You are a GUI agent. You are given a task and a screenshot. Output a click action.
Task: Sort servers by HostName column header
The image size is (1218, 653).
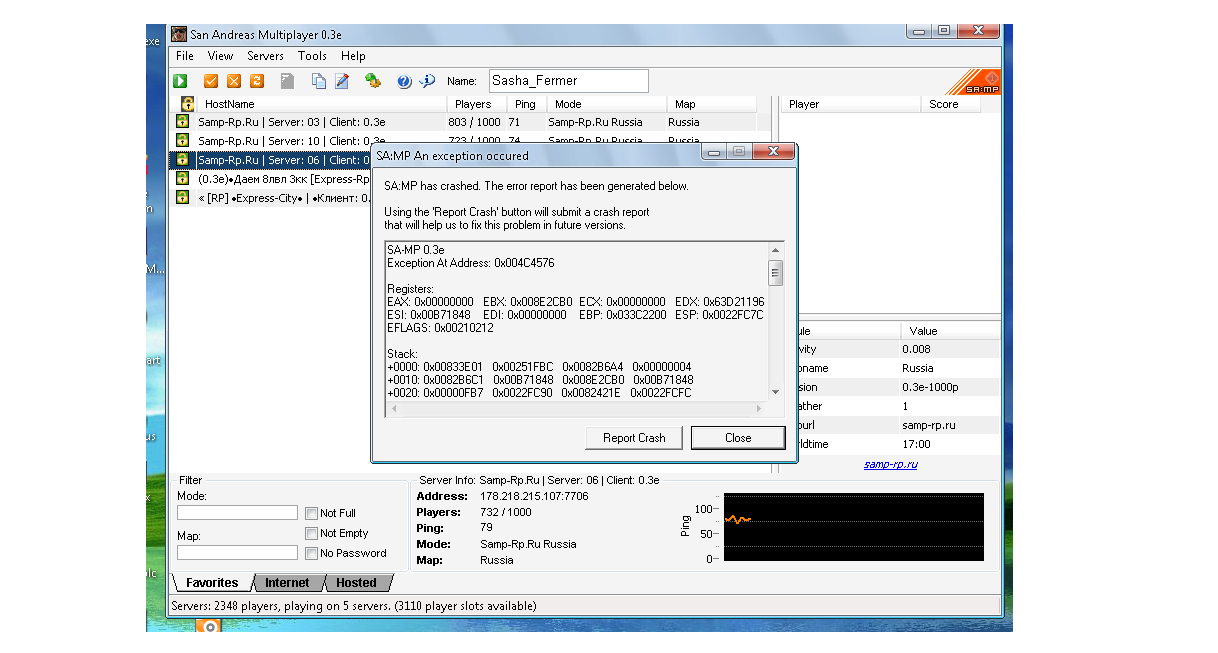click(x=321, y=104)
